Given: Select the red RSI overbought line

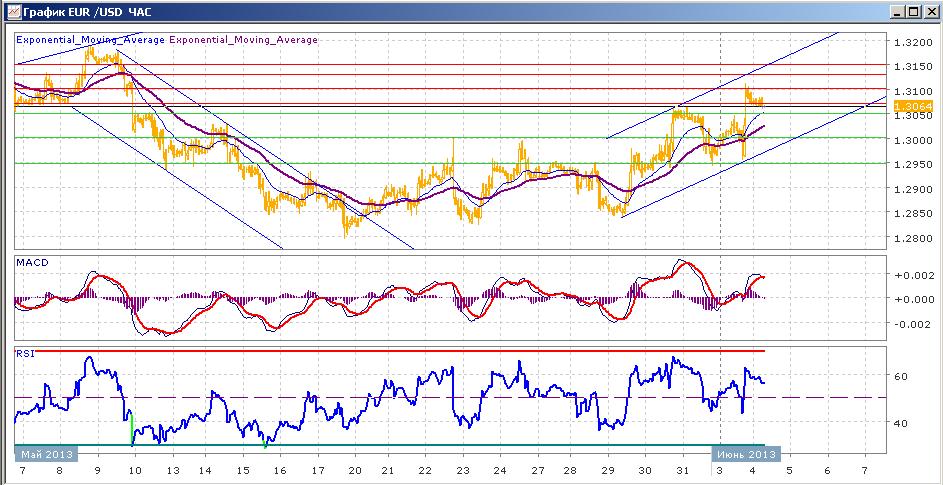Looking at the screenshot, I should (390, 350).
